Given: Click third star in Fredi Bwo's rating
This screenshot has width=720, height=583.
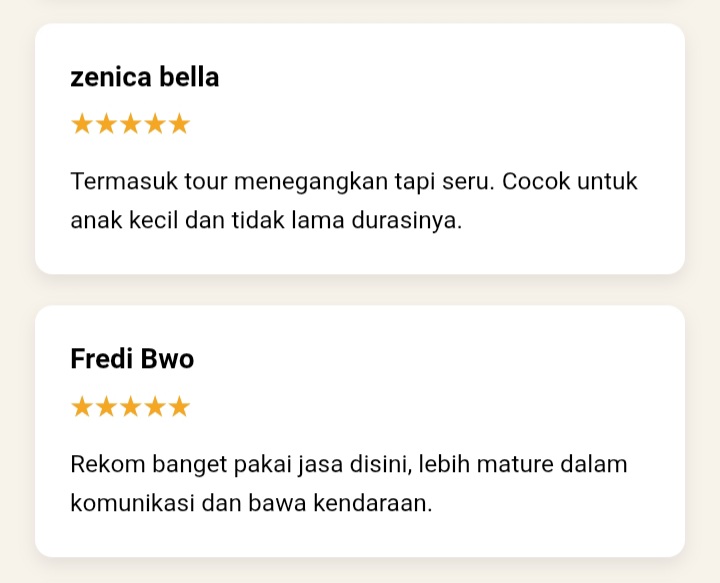Looking at the screenshot, I should (130, 407).
